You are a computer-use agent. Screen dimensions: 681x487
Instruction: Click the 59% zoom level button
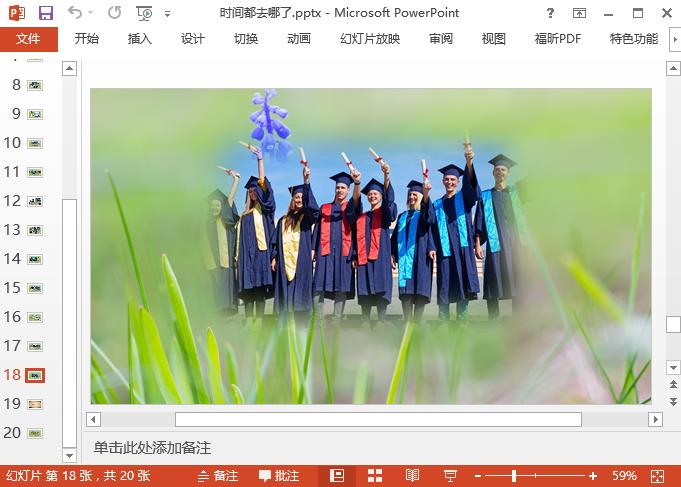click(x=625, y=476)
